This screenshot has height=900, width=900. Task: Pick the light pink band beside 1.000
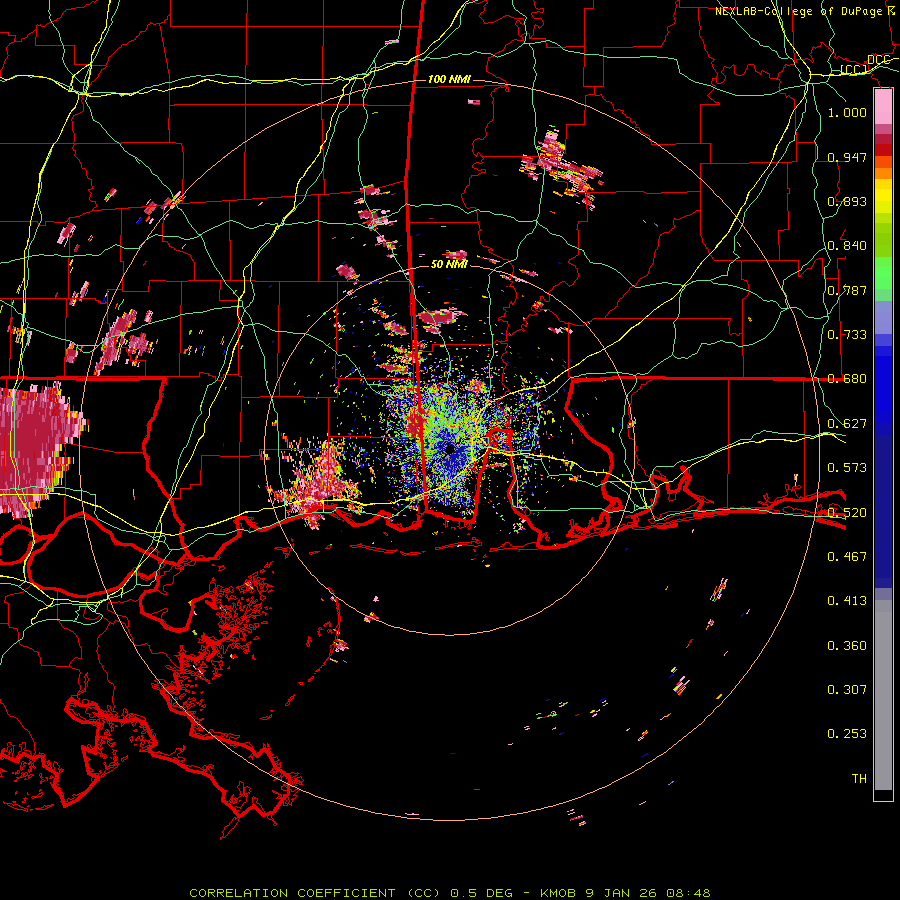(x=883, y=107)
